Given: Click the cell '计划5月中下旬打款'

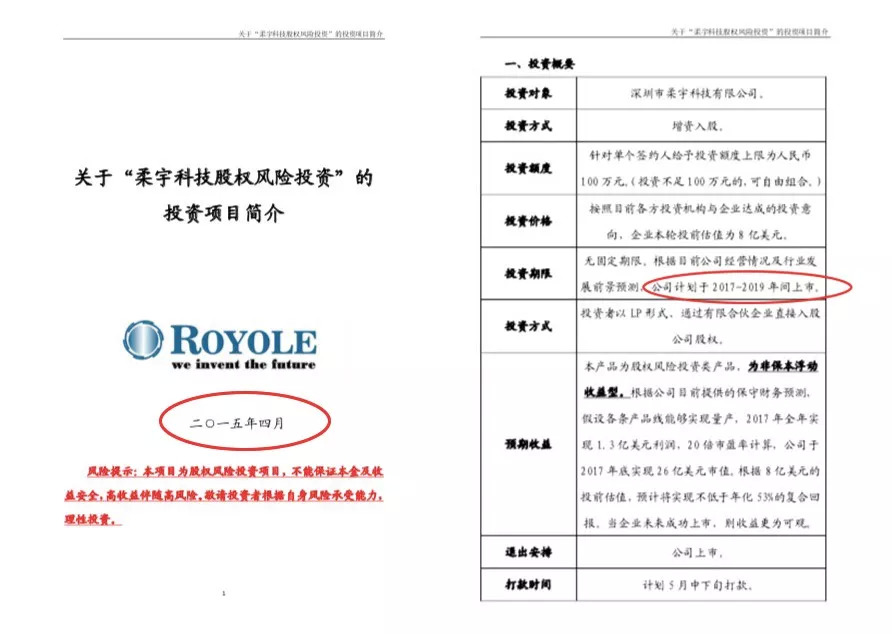Looking at the screenshot, I should [698, 585].
